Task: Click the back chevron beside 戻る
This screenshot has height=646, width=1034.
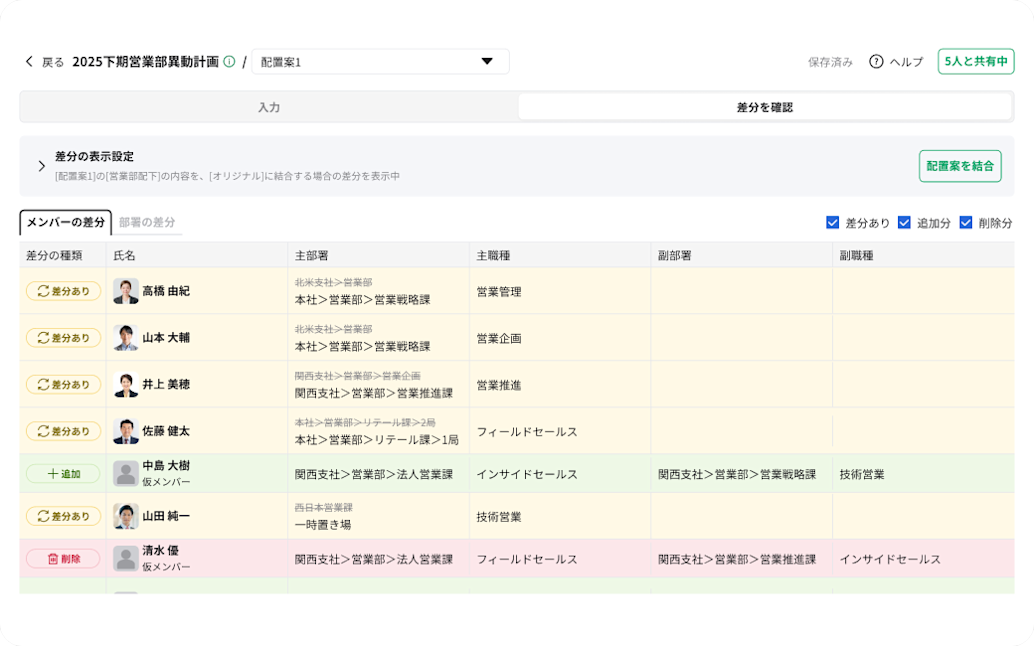Action: tap(29, 61)
